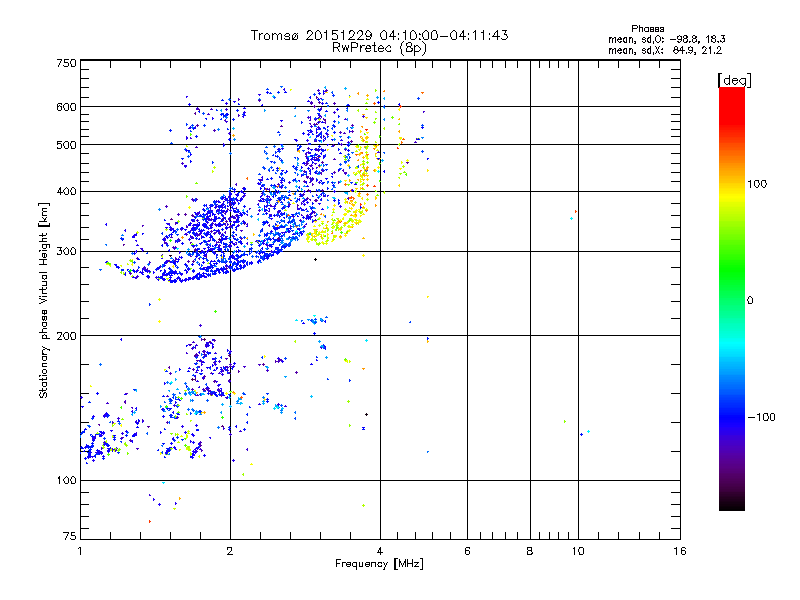The width and height of the screenshot is (800, 600).
Task: Click the y-axis tick label '200'
Action: [66, 336]
